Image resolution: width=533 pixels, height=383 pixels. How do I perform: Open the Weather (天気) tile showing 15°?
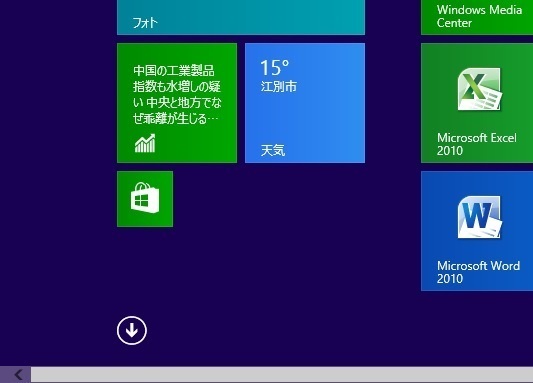305,103
